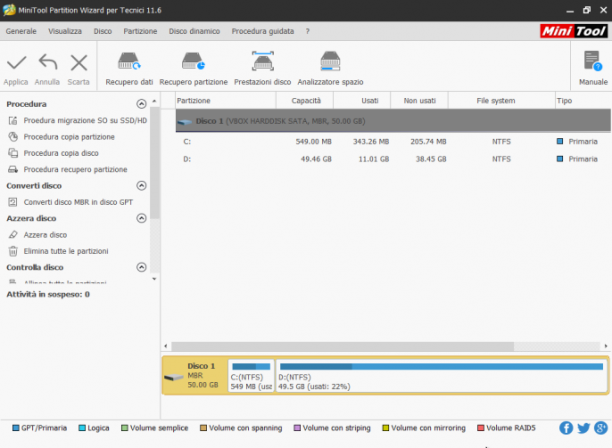Launch Recupero partizione tool
The image size is (612, 448).
[x=193, y=68]
